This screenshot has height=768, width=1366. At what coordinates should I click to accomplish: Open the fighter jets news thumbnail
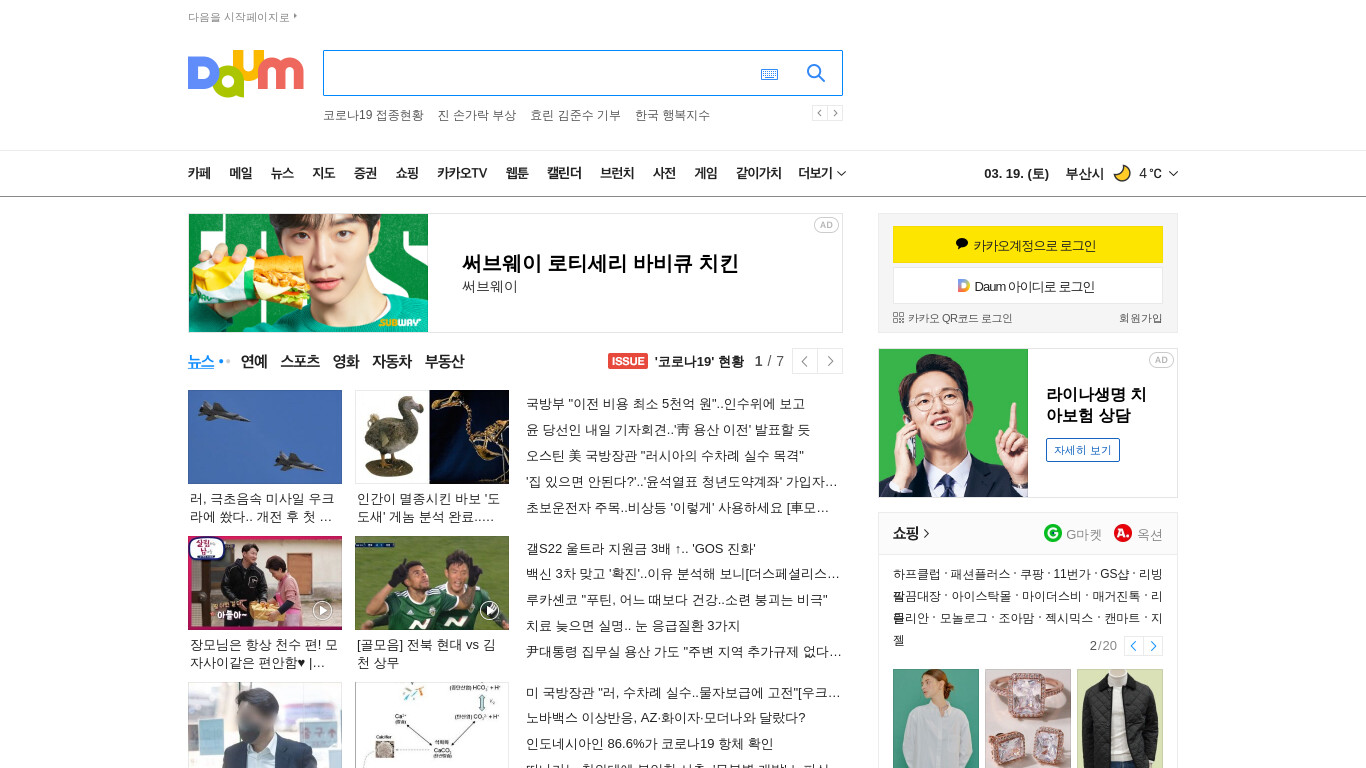click(x=265, y=437)
